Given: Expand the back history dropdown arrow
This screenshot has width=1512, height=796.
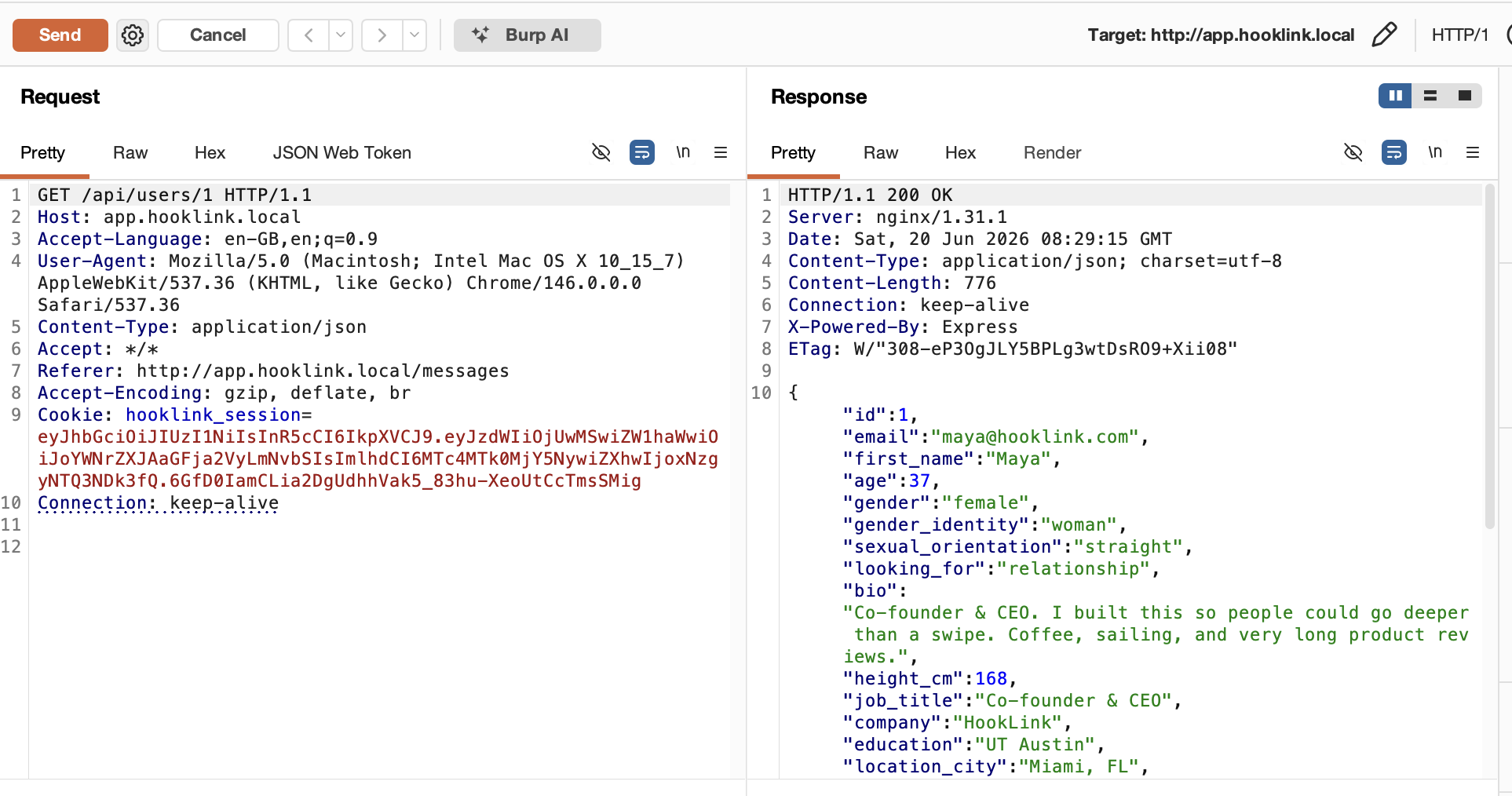Looking at the screenshot, I should [341, 35].
